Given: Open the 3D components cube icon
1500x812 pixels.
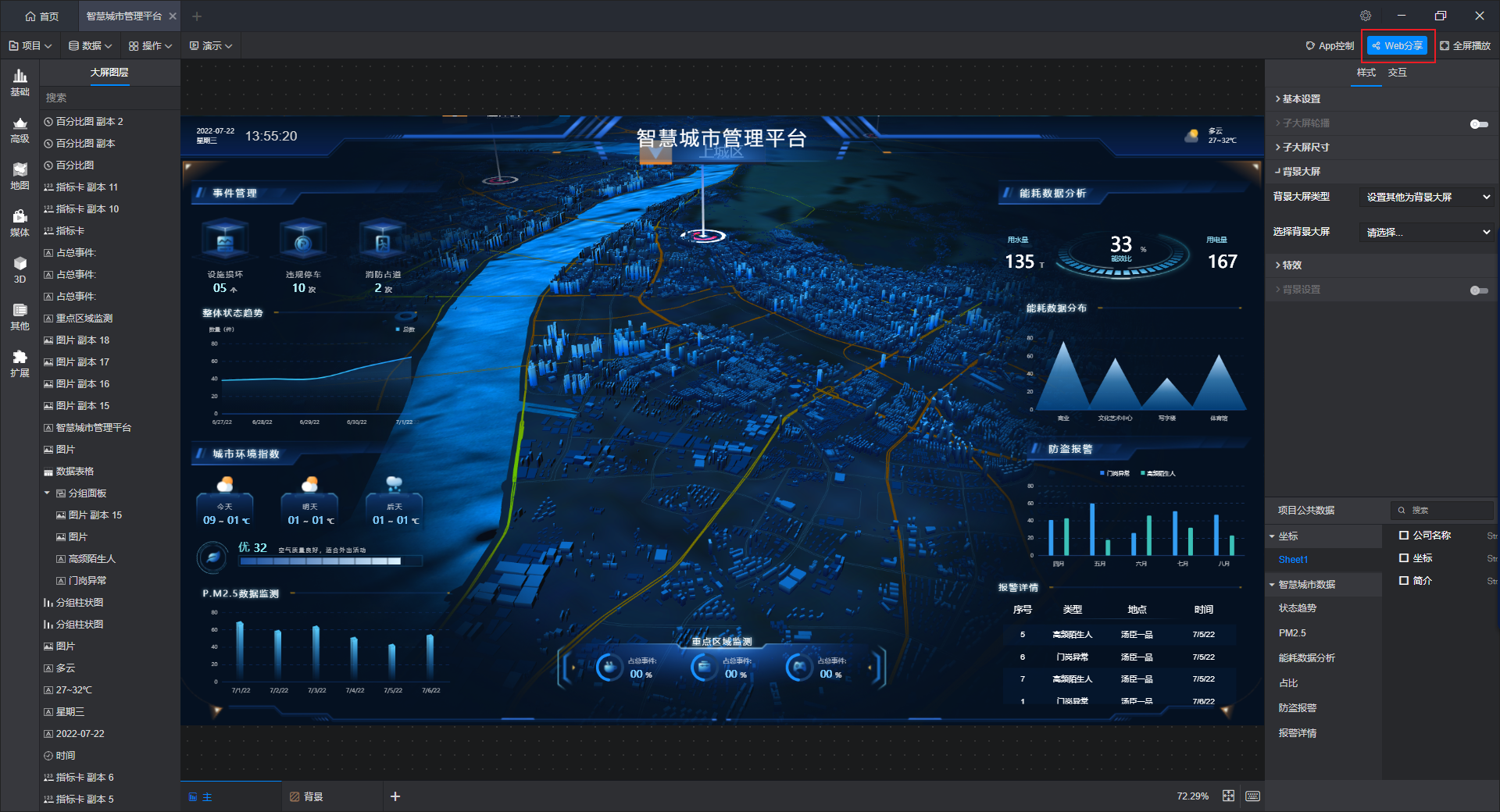Looking at the screenshot, I should [x=20, y=269].
